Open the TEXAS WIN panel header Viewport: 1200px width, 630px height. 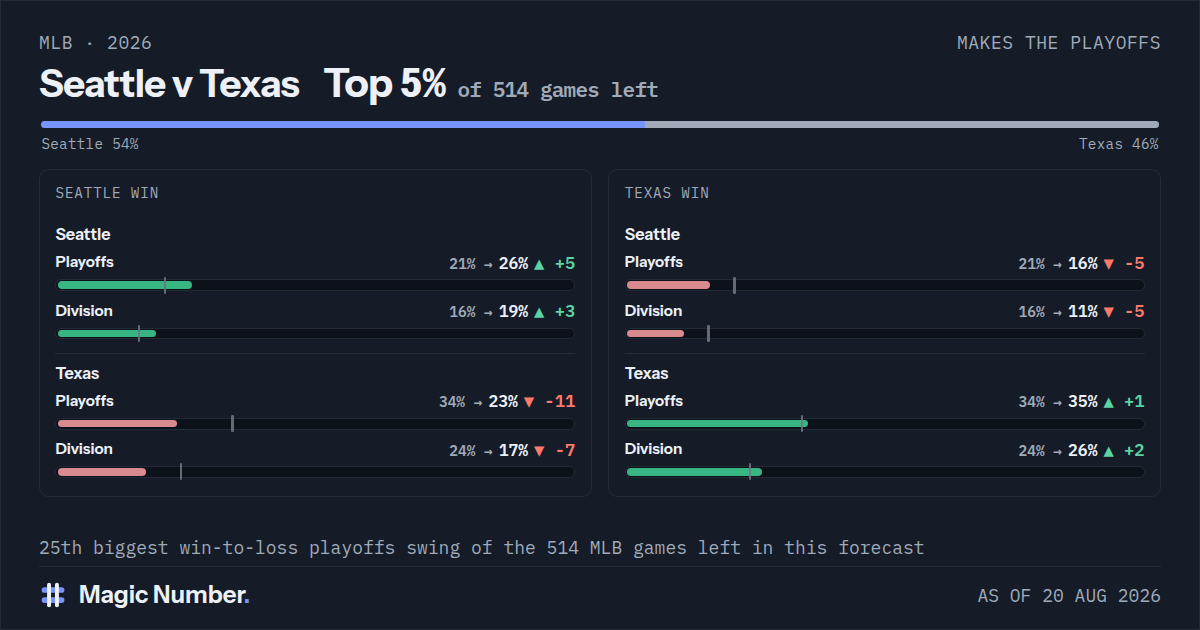667,193
